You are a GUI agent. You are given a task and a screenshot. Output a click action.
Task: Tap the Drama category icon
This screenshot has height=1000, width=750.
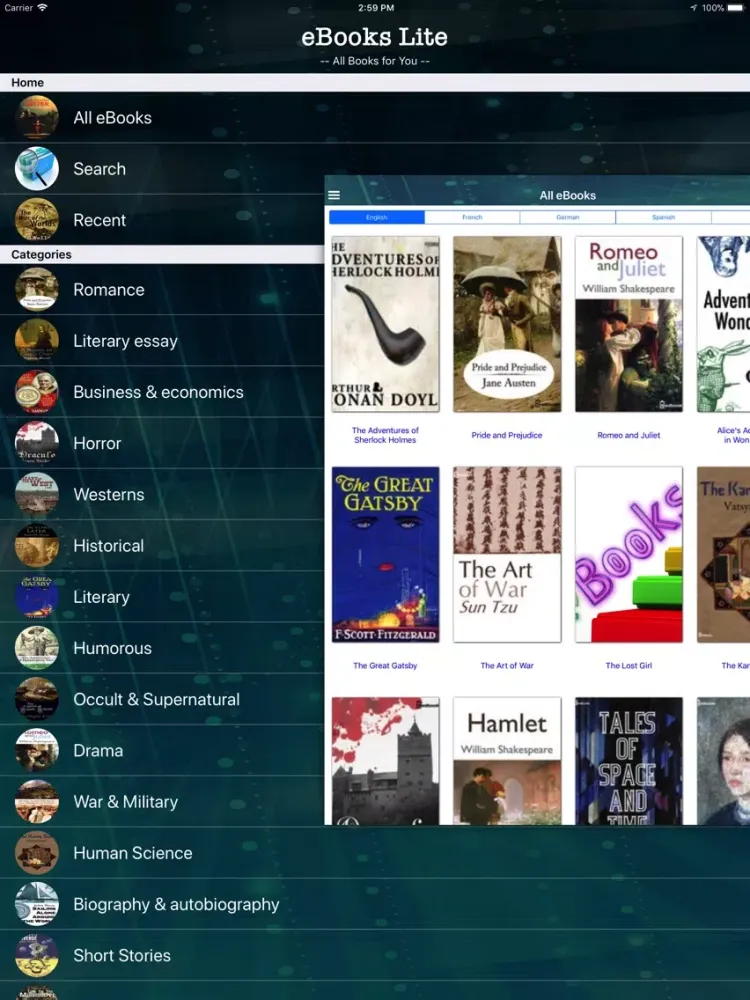[x=37, y=751]
